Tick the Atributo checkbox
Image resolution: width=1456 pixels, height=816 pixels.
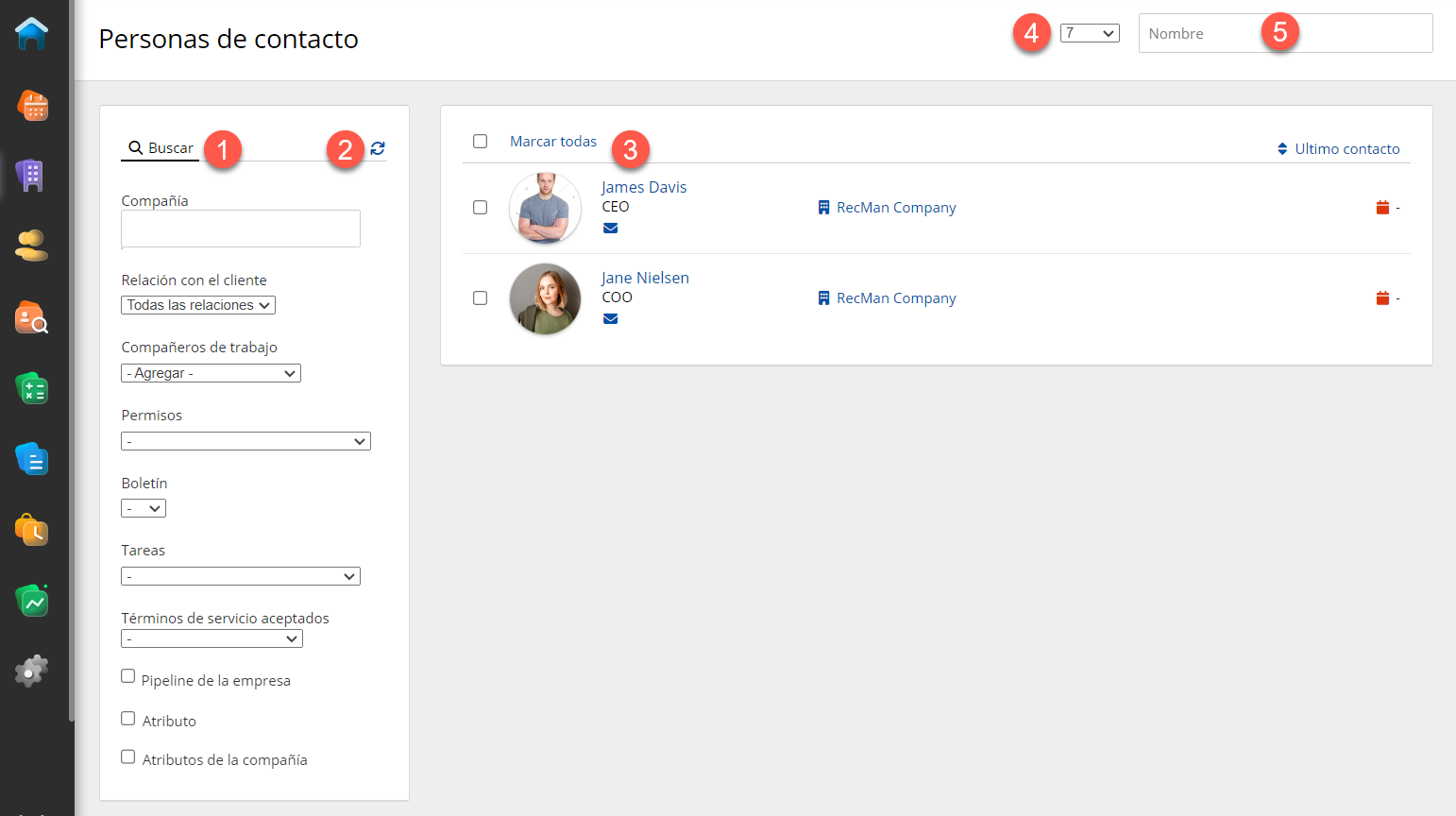pyautogui.click(x=128, y=719)
